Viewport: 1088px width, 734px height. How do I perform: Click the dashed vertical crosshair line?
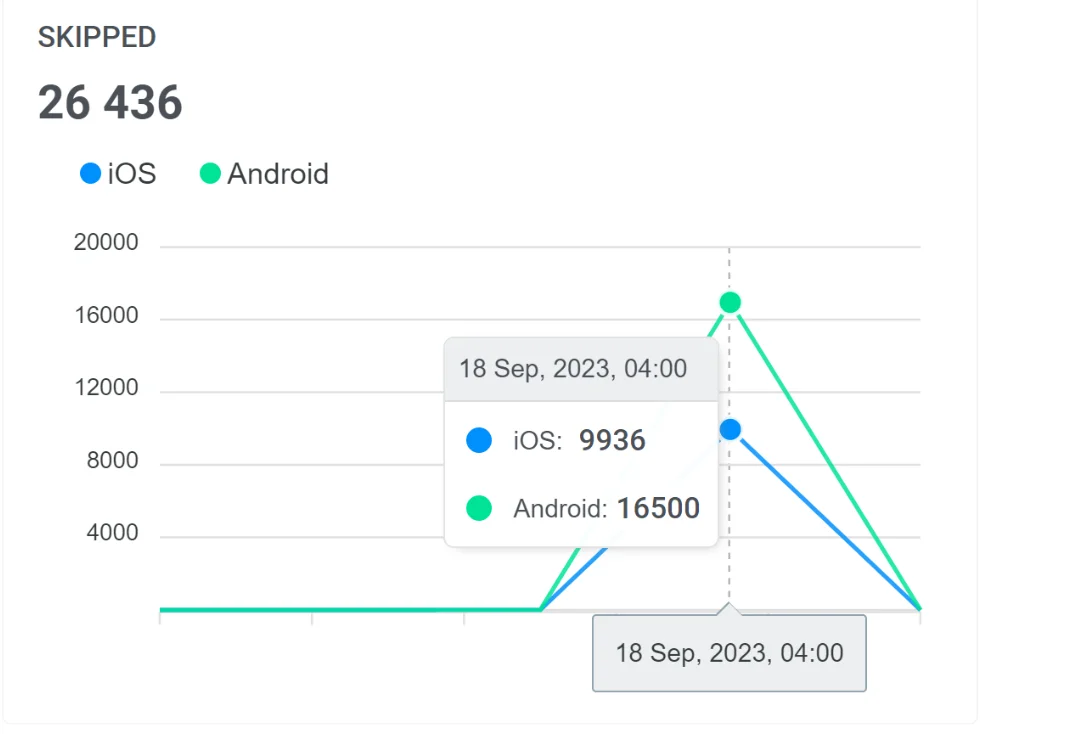point(729,260)
